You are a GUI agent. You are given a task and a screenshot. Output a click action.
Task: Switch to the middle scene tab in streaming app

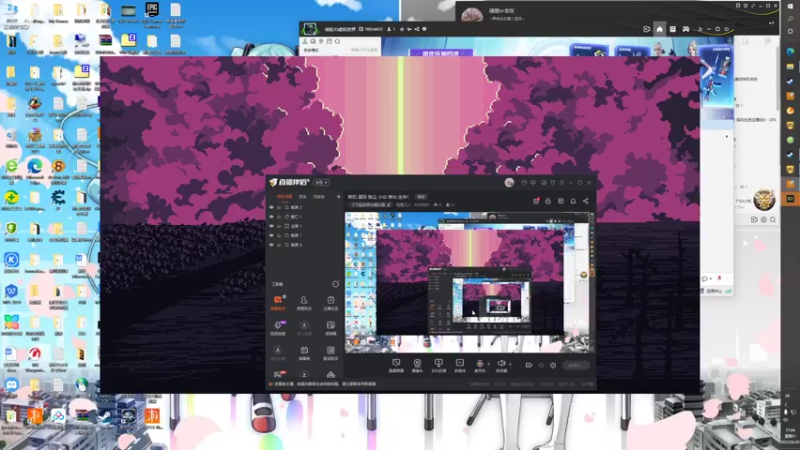point(303,196)
